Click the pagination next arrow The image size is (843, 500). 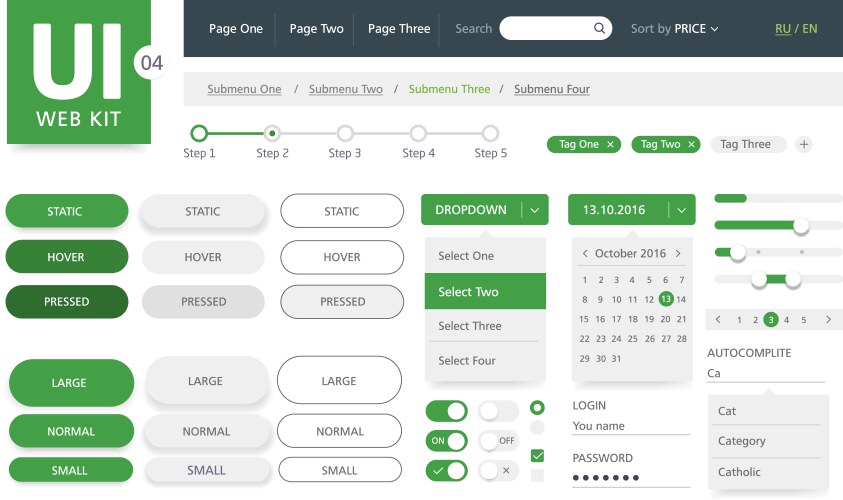click(828, 320)
